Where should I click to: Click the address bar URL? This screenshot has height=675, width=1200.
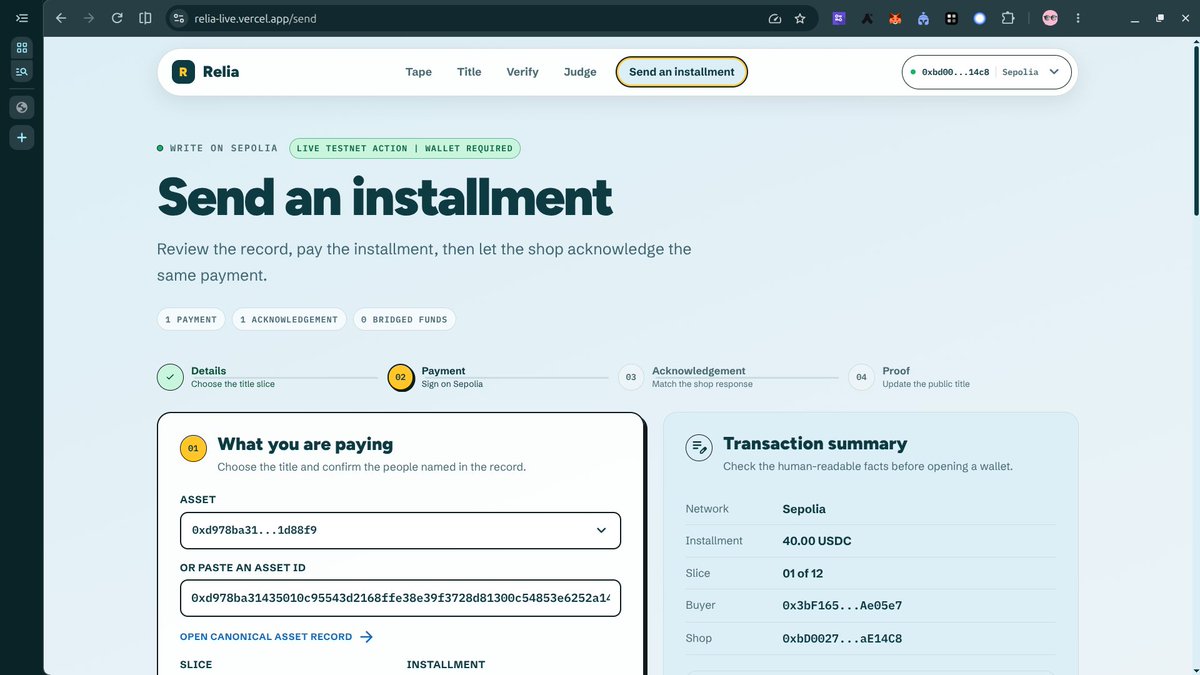[256, 18]
